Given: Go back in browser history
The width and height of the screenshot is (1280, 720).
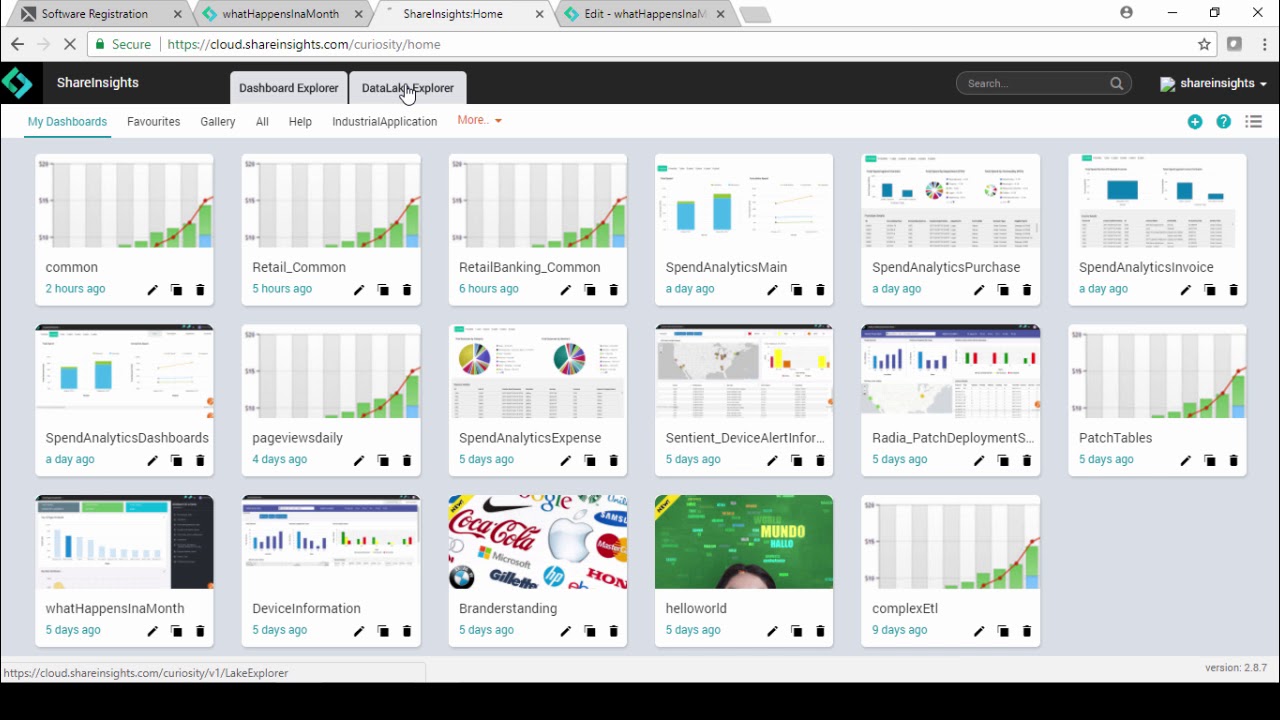Looking at the screenshot, I should [17, 44].
